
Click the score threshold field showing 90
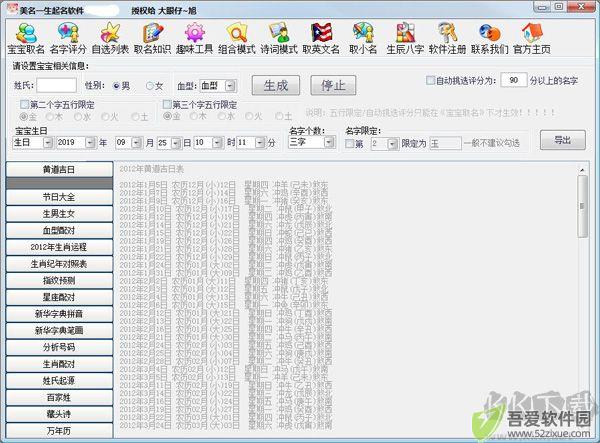coord(514,80)
